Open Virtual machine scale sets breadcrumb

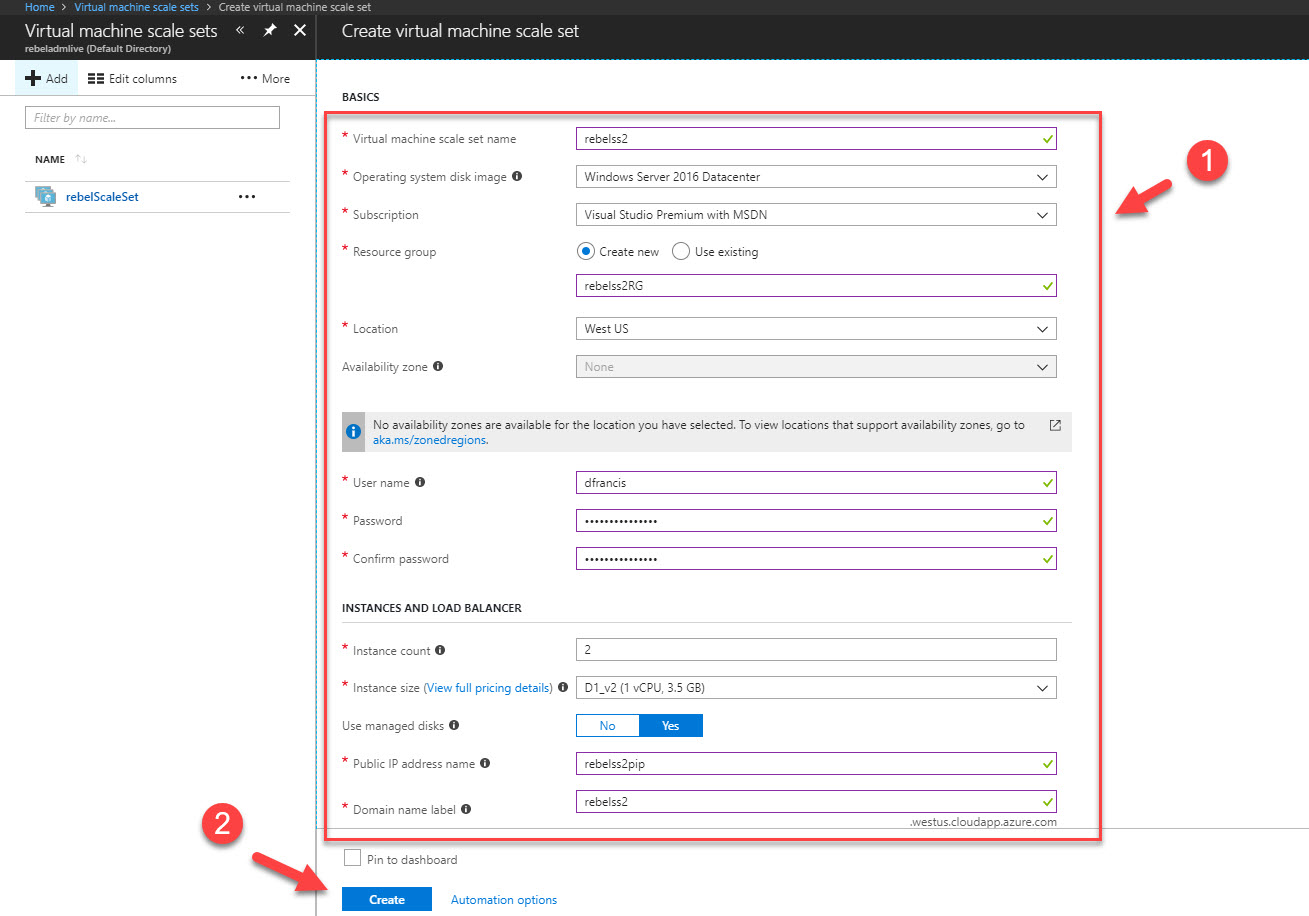[x=136, y=7]
